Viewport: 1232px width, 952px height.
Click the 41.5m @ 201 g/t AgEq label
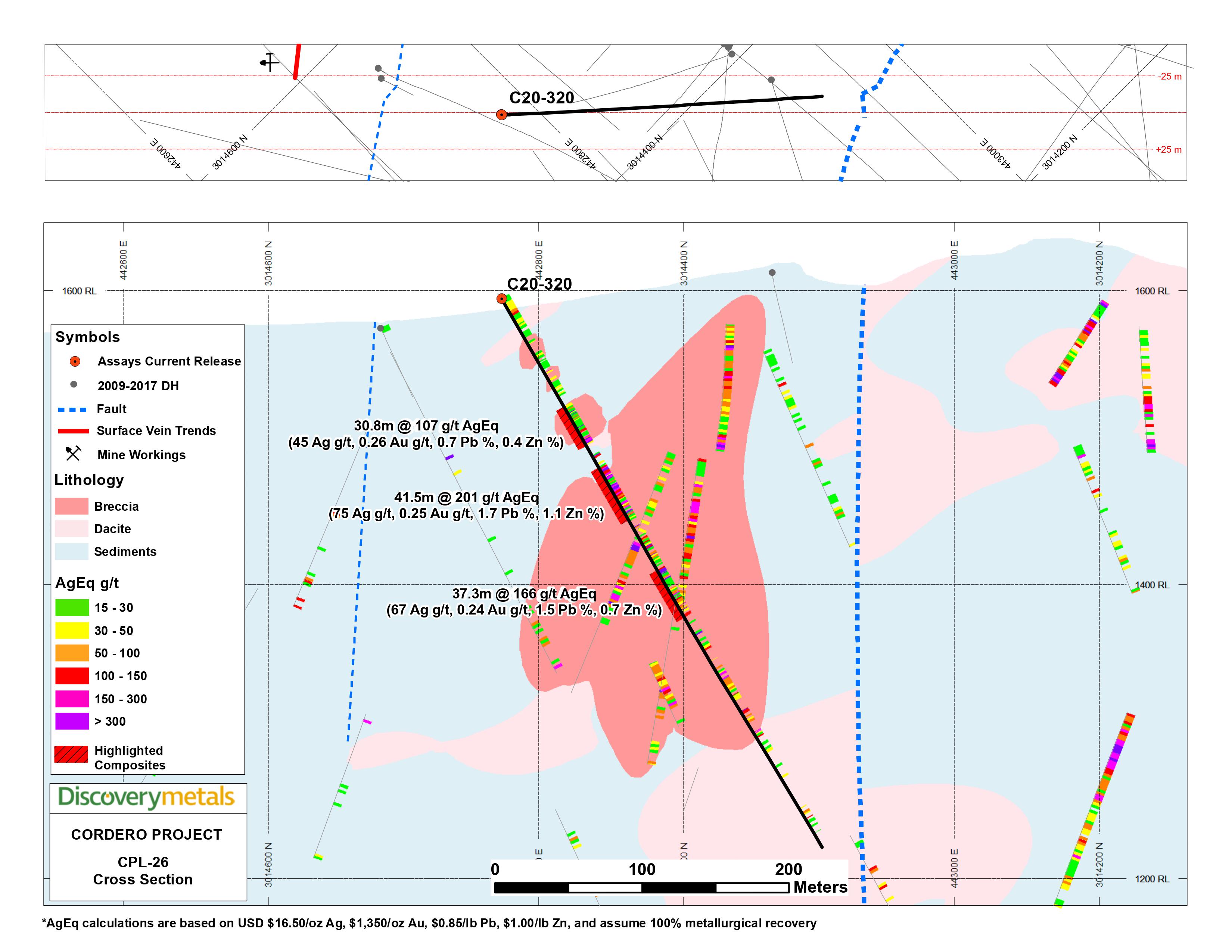(x=467, y=497)
